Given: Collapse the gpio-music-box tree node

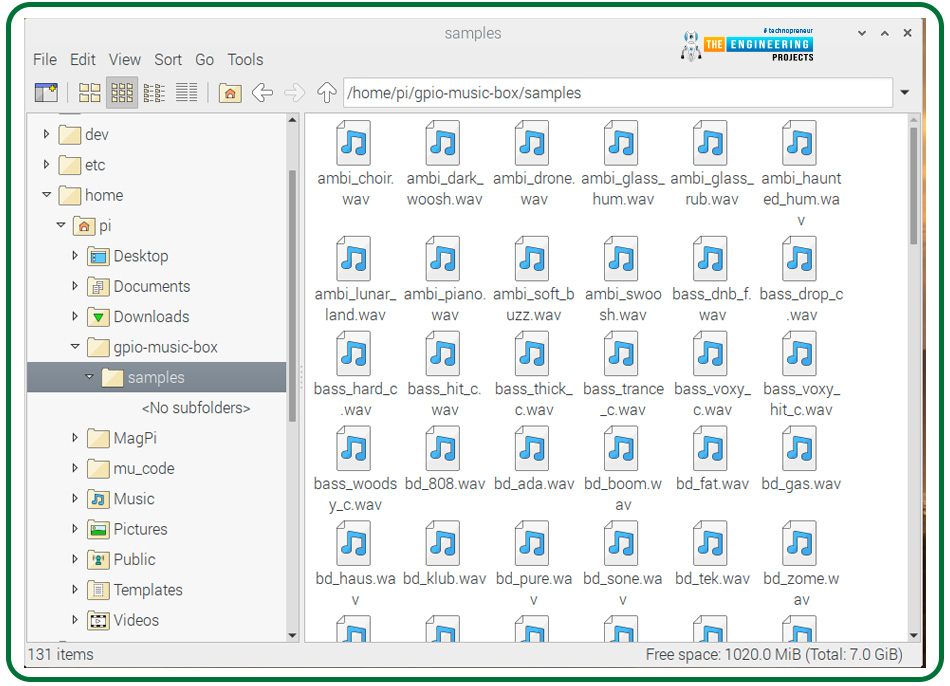Looking at the screenshot, I should coord(75,347).
